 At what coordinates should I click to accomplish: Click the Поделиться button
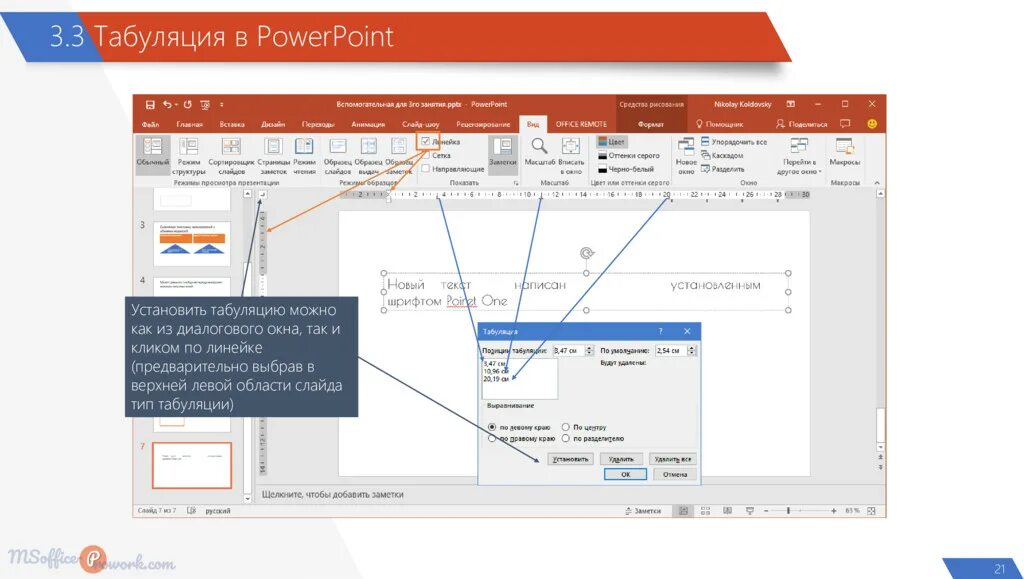click(x=801, y=123)
